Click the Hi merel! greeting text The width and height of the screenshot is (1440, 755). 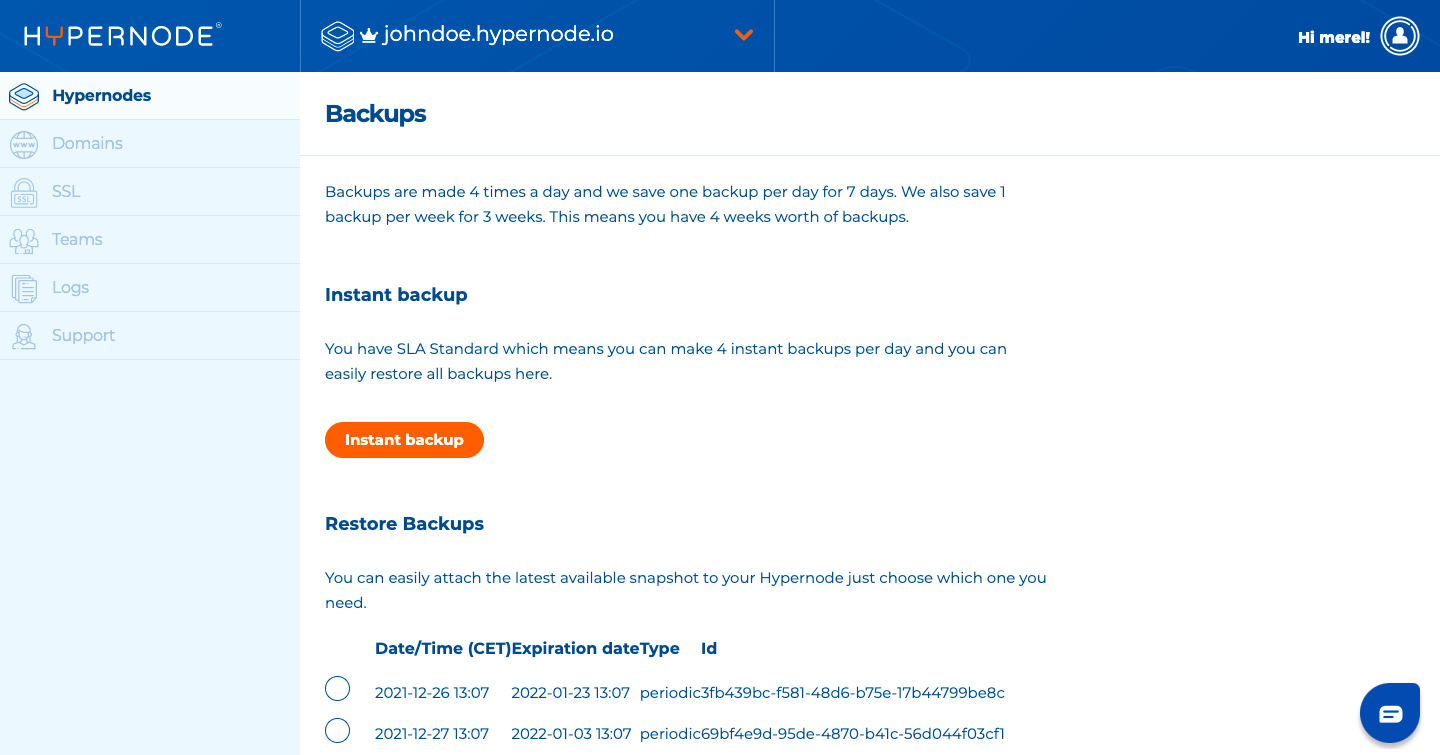pos(1333,37)
